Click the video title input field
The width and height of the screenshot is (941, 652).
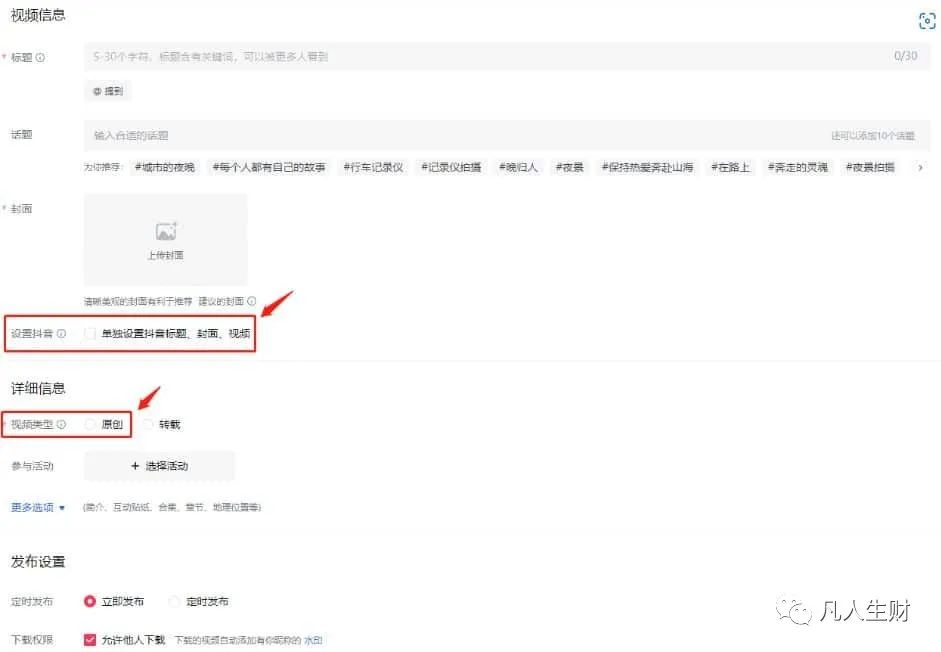tap(400, 57)
